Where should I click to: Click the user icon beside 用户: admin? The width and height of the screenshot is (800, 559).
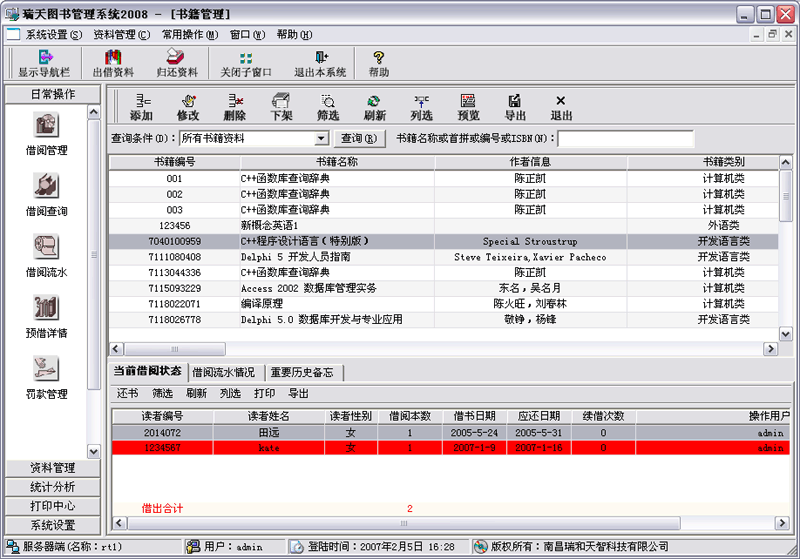193,547
